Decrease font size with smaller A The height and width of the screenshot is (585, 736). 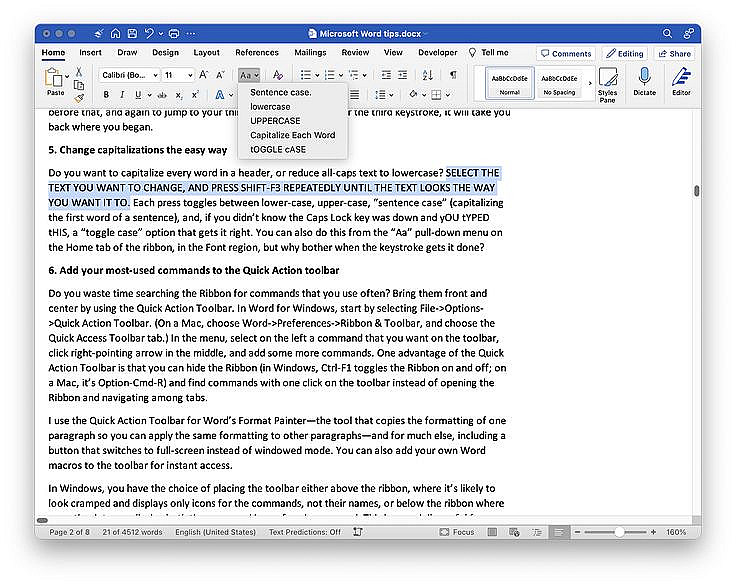coord(220,75)
